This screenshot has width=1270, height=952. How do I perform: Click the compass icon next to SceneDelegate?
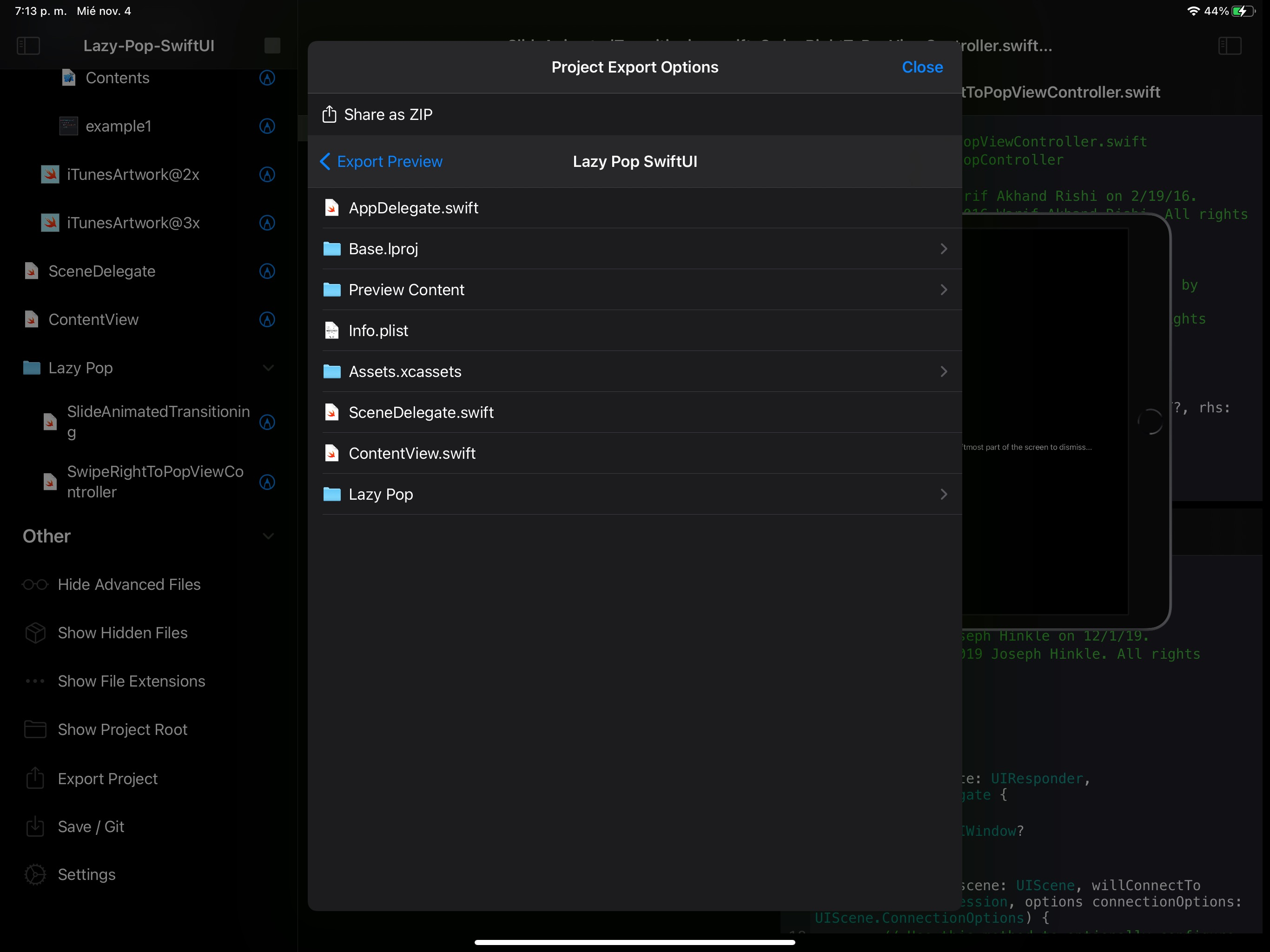[x=267, y=271]
